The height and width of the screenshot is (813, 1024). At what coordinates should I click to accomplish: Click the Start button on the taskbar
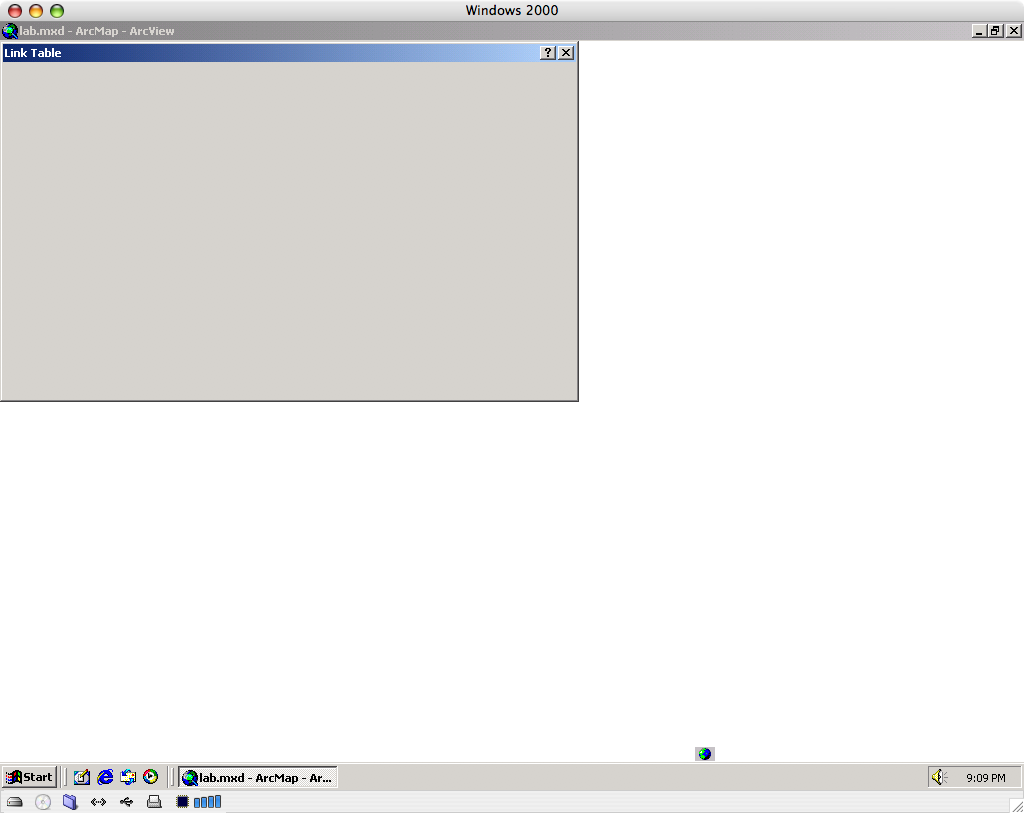point(29,777)
